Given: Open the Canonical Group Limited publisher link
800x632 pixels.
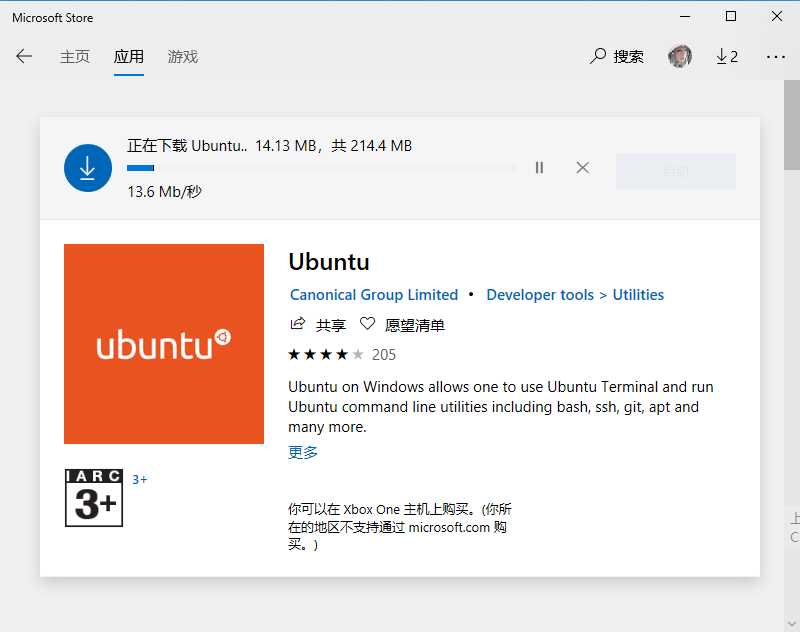Looking at the screenshot, I should 374,295.
